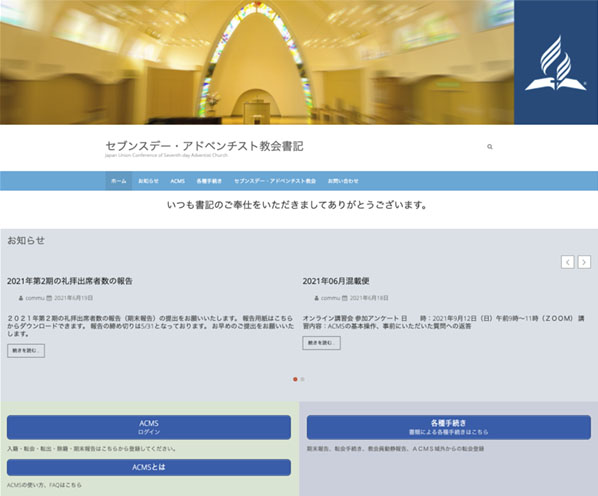This screenshot has width=598, height=496.
Task: Click excerpt beginning ２０２１年第２期の礼拝出席者数
Action: pos(151,326)
